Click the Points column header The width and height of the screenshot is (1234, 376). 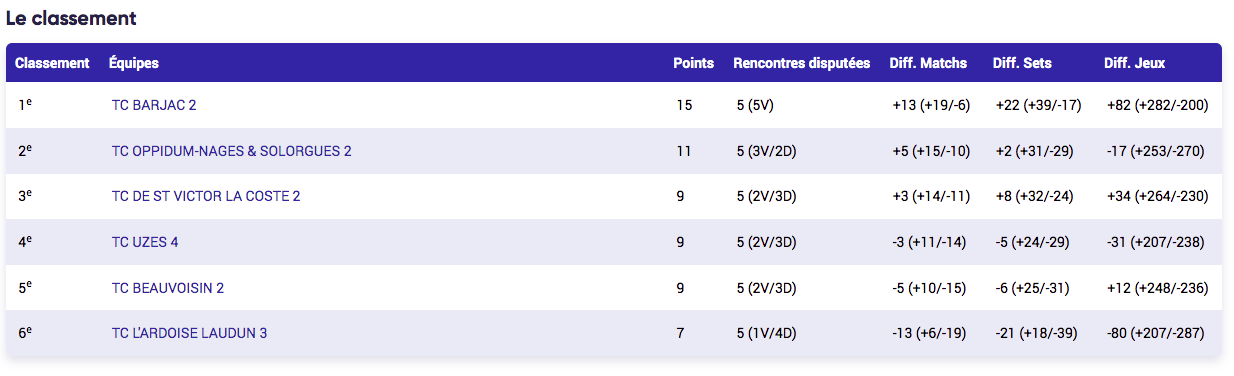point(693,63)
